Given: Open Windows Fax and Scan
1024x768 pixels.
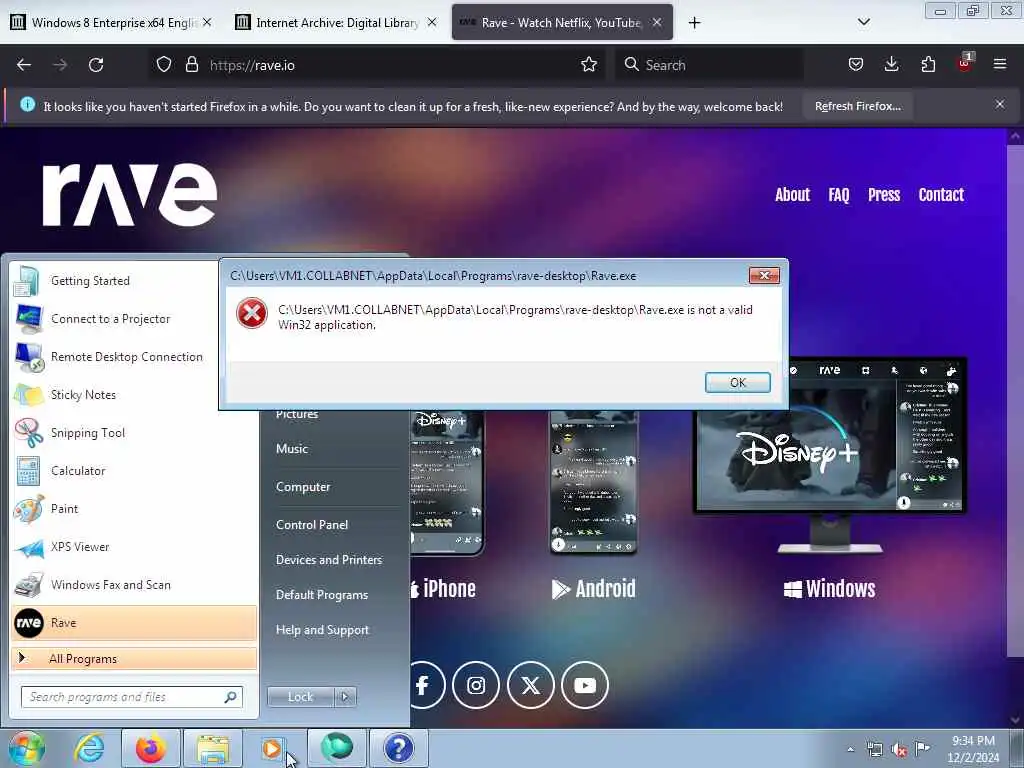Looking at the screenshot, I should point(134,584).
